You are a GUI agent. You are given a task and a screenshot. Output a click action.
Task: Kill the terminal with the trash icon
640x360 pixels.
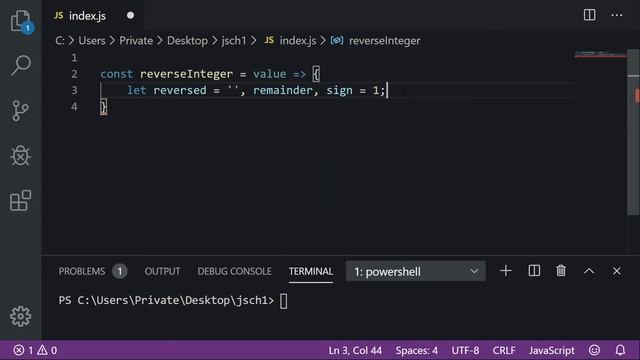[561, 271]
